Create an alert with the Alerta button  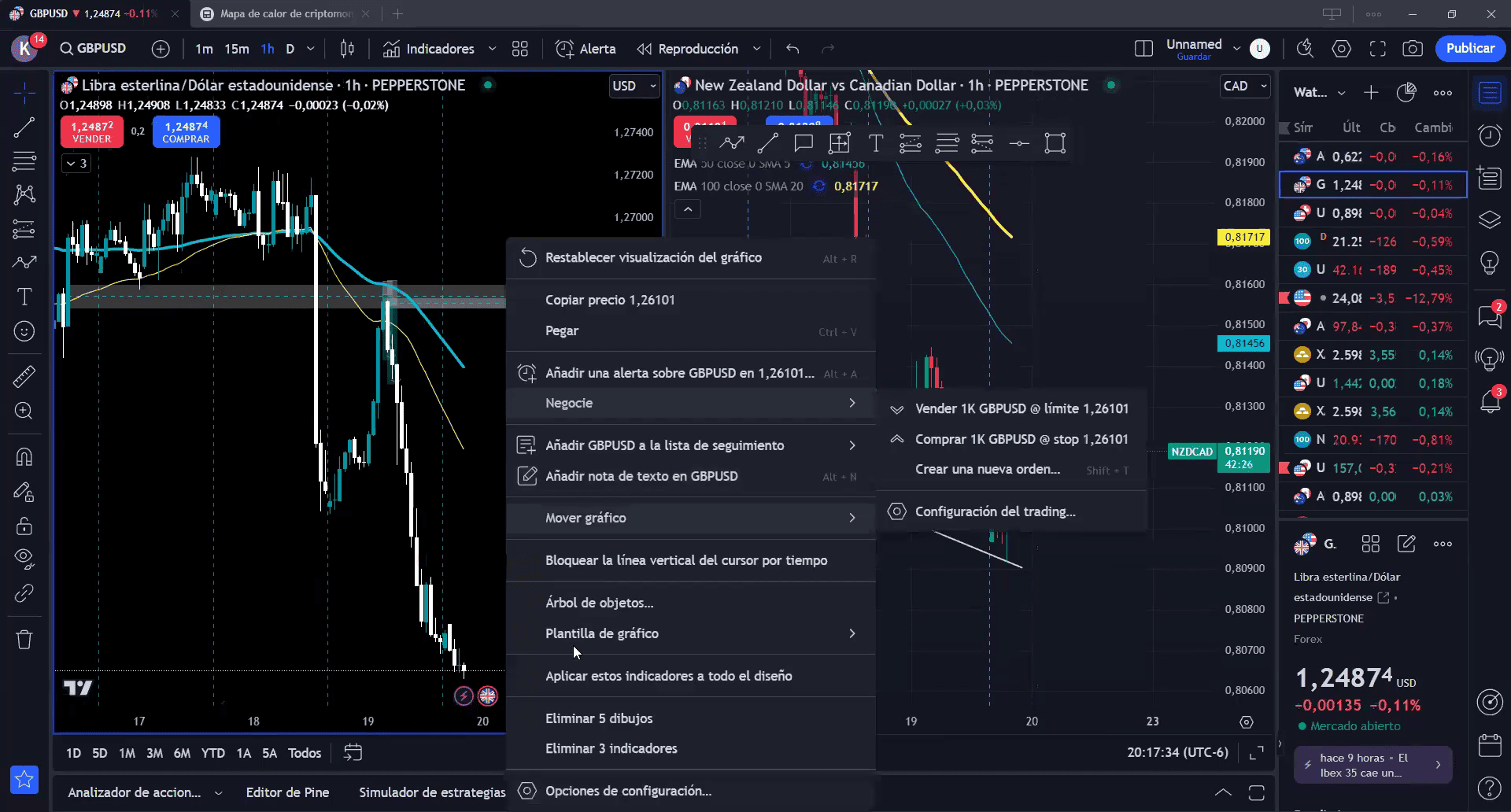tap(586, 49)
